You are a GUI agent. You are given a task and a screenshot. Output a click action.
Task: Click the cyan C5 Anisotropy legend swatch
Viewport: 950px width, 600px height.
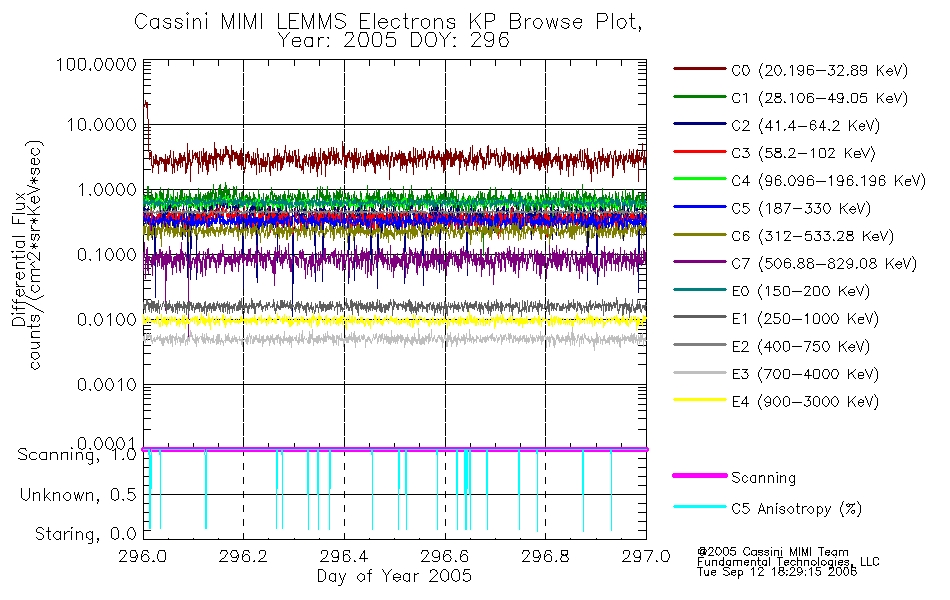pos(699,507)
